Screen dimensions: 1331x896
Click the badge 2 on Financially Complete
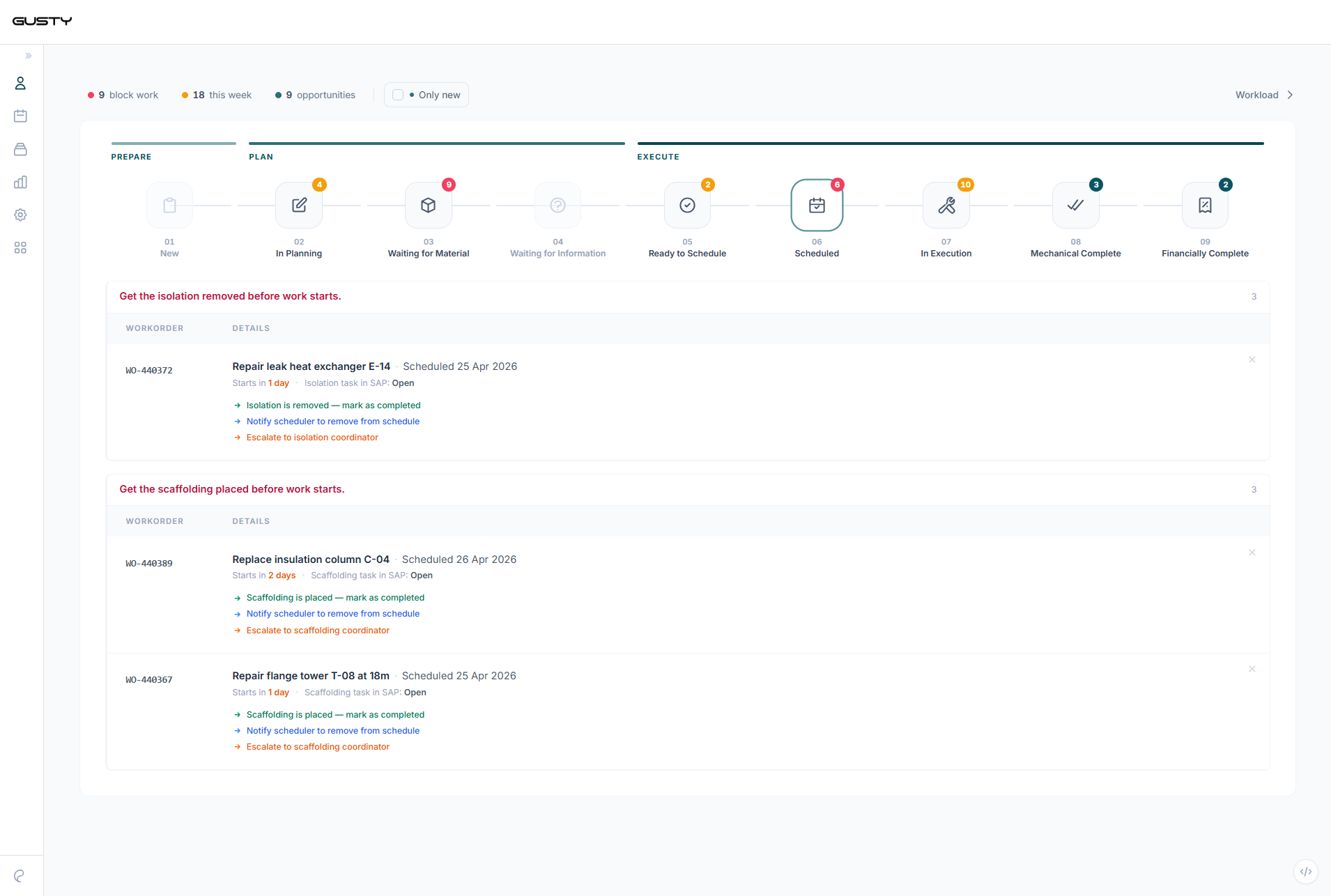click(1226, 185)
